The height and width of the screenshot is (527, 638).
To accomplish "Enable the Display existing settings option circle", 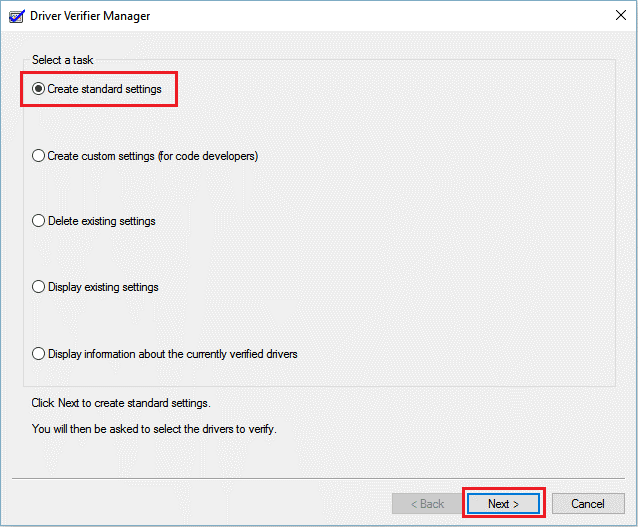I will (39, 287).
